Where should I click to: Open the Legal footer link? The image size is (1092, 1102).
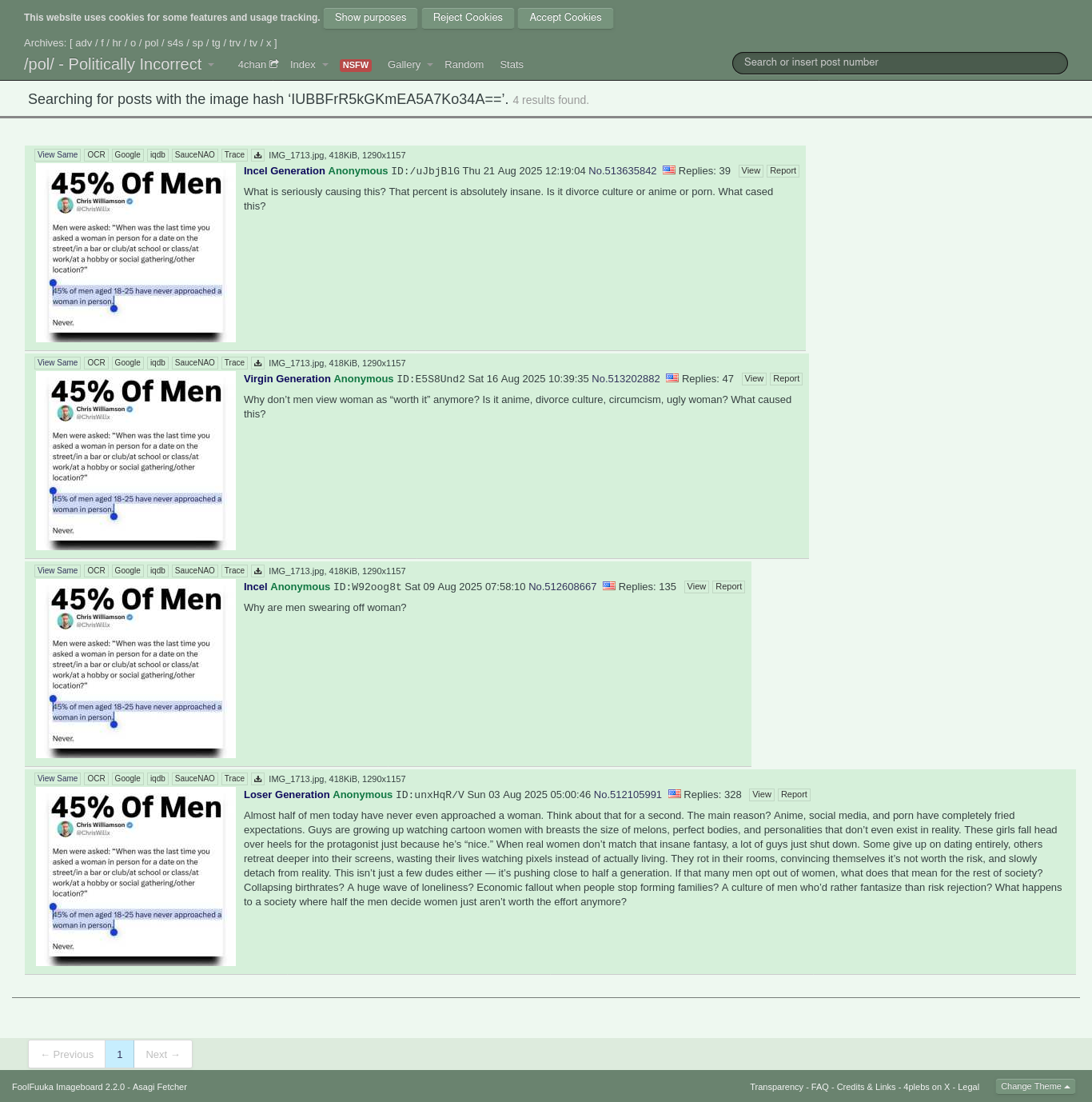click(968, 1087)
